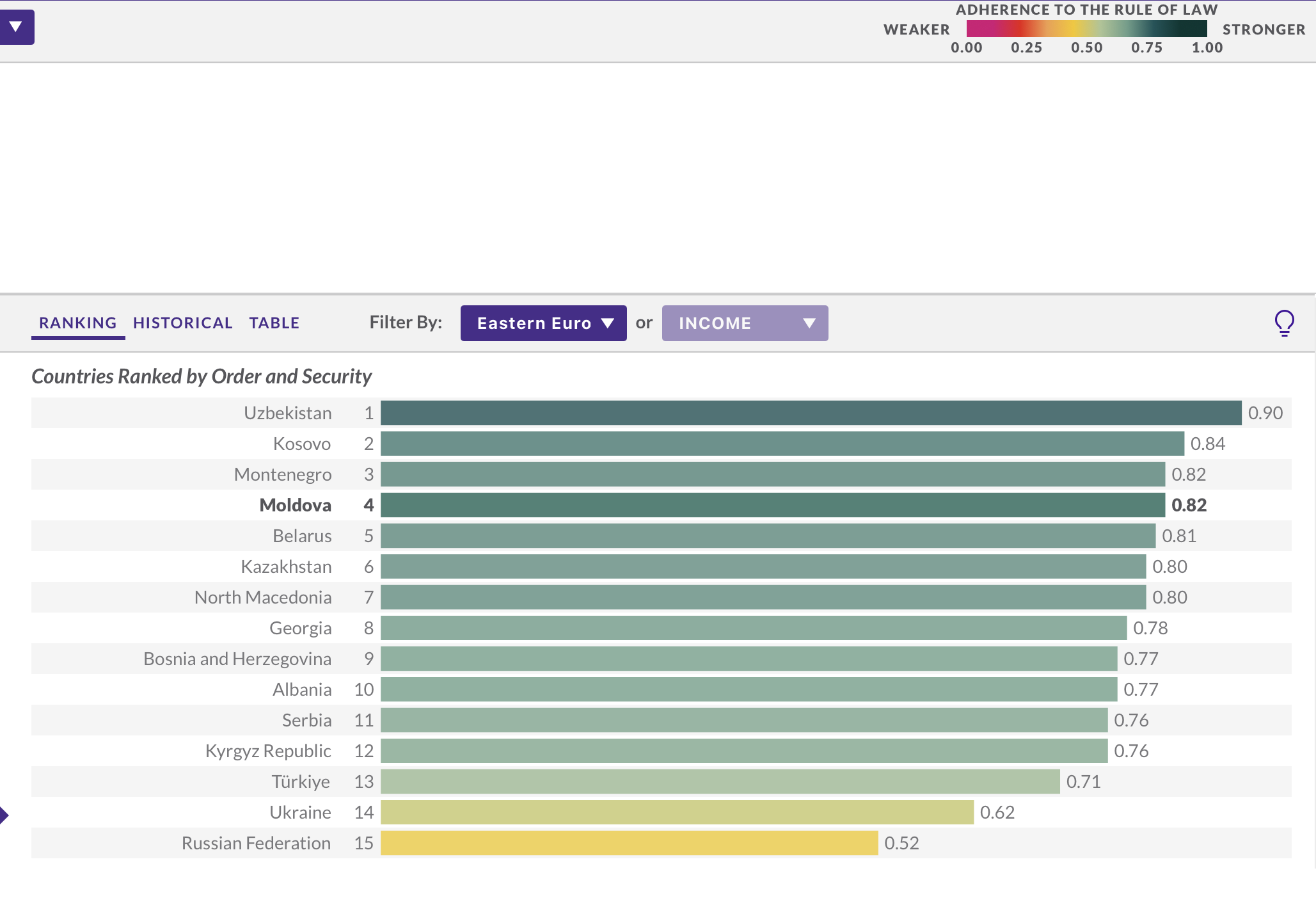Switch to the HISTORICAL tab
The image size is (1316, 898).
pyautogui.click(x=182, y=323)
